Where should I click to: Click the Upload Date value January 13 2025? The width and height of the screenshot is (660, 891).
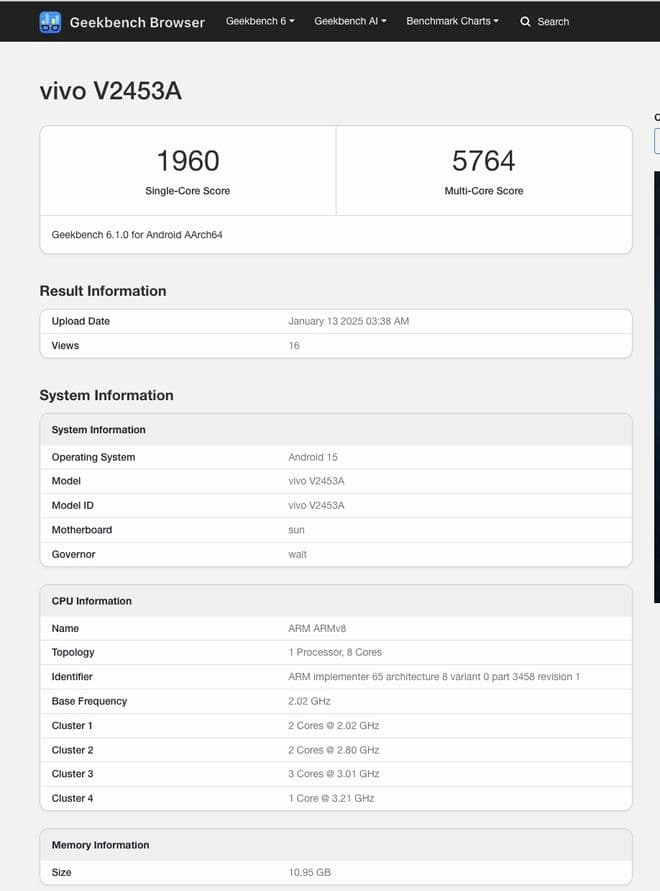click(348, 321)
